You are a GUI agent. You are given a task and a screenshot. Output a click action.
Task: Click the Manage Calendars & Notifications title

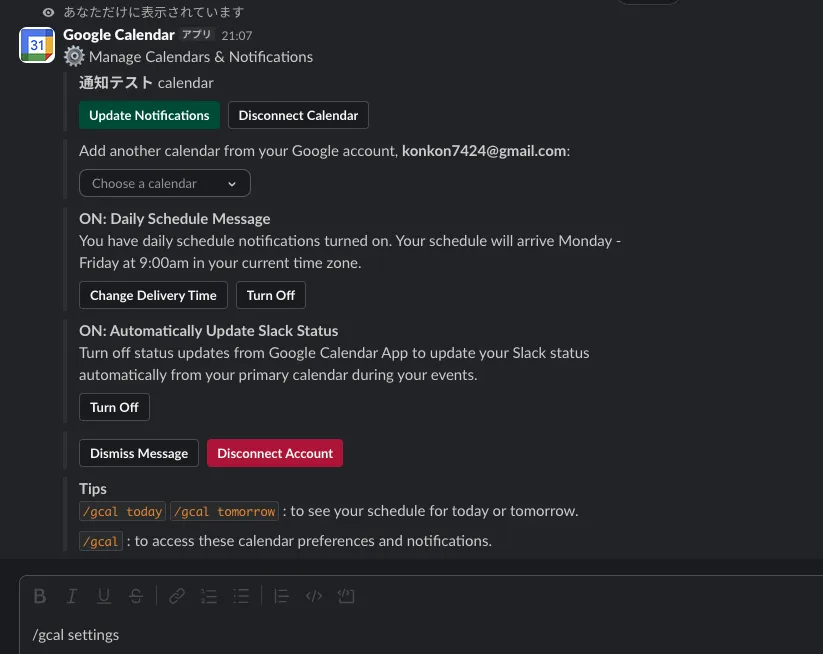point(201,57)
